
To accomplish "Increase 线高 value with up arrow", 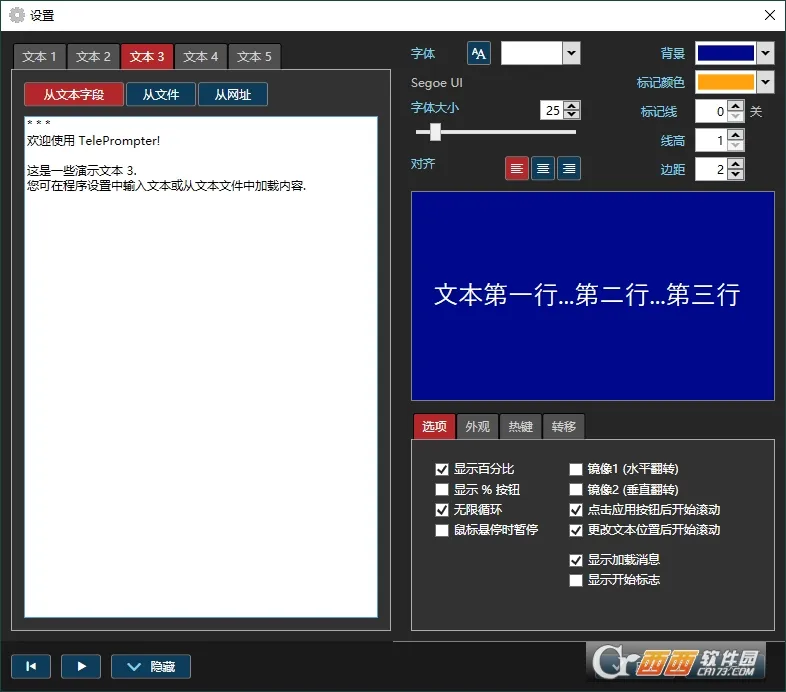I will tap(735, 135).
